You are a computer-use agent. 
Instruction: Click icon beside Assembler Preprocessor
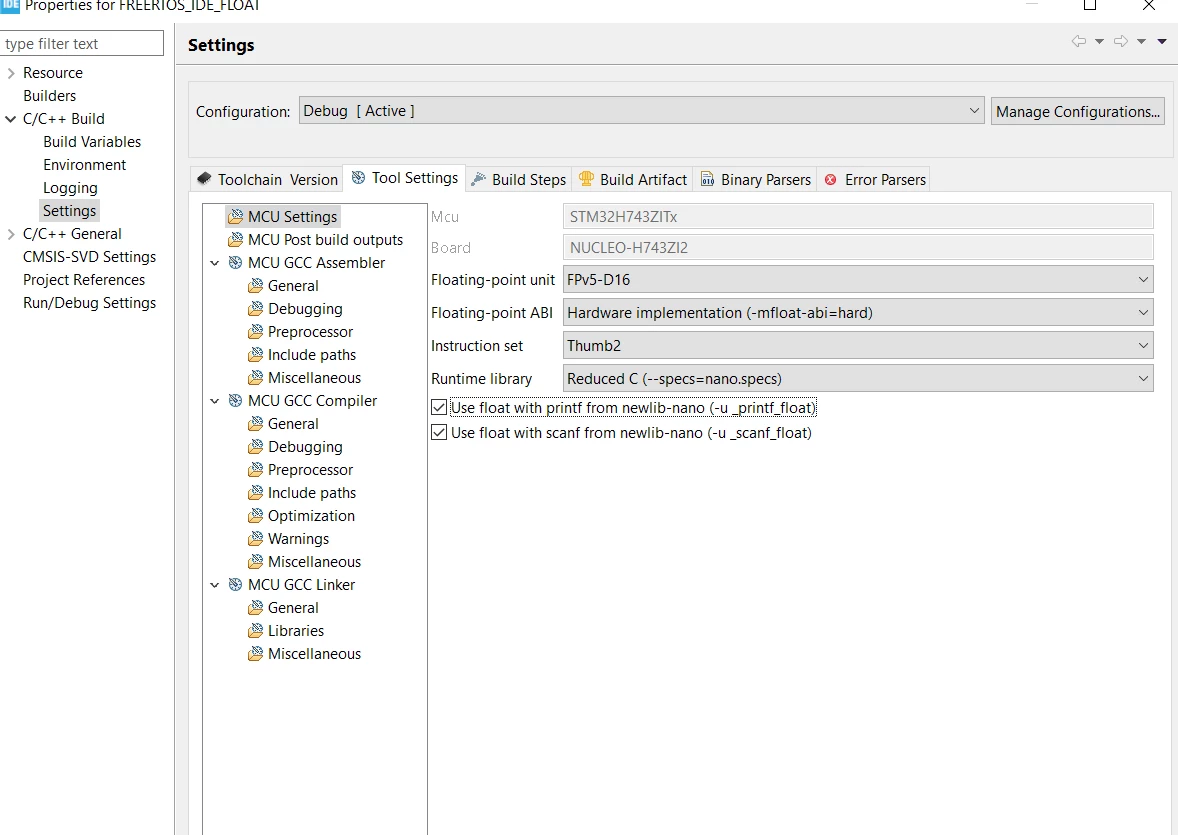click(x=255, y=331)
